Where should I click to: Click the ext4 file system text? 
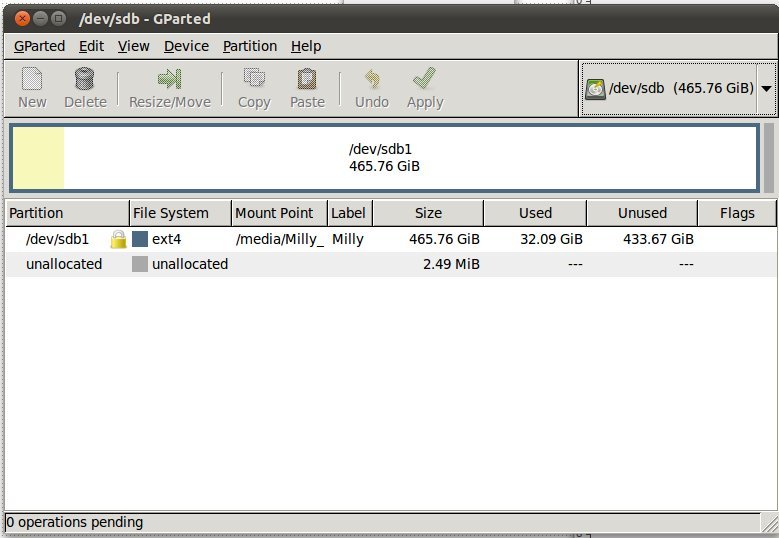pos(166,239)
